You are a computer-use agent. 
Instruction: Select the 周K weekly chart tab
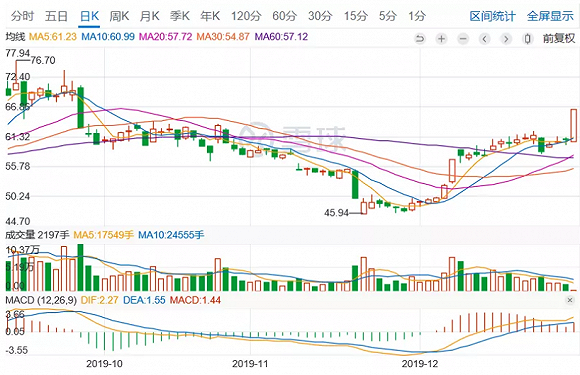[119, 16]
